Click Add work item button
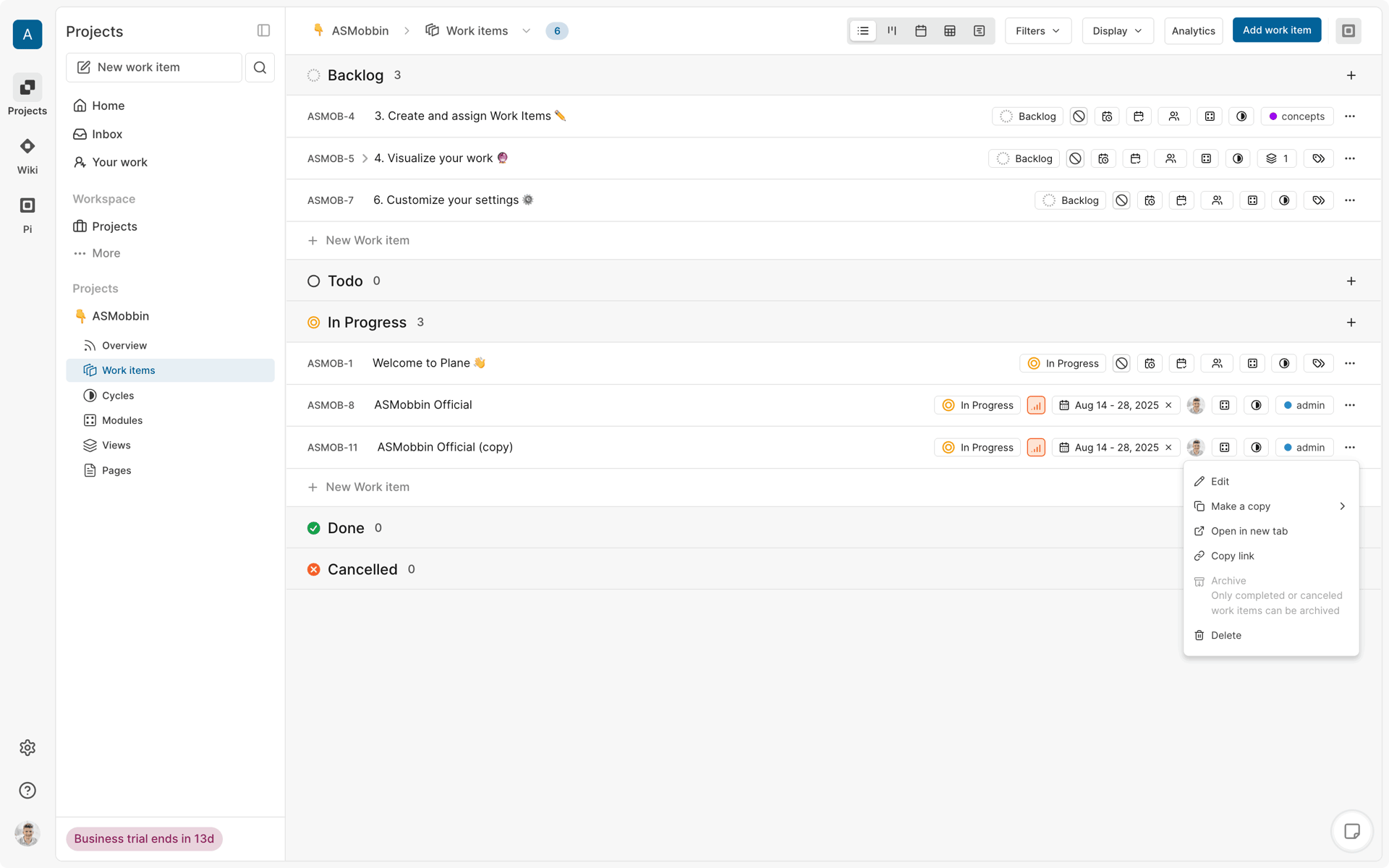The image size is (1389, 868). coord(1277,30)
